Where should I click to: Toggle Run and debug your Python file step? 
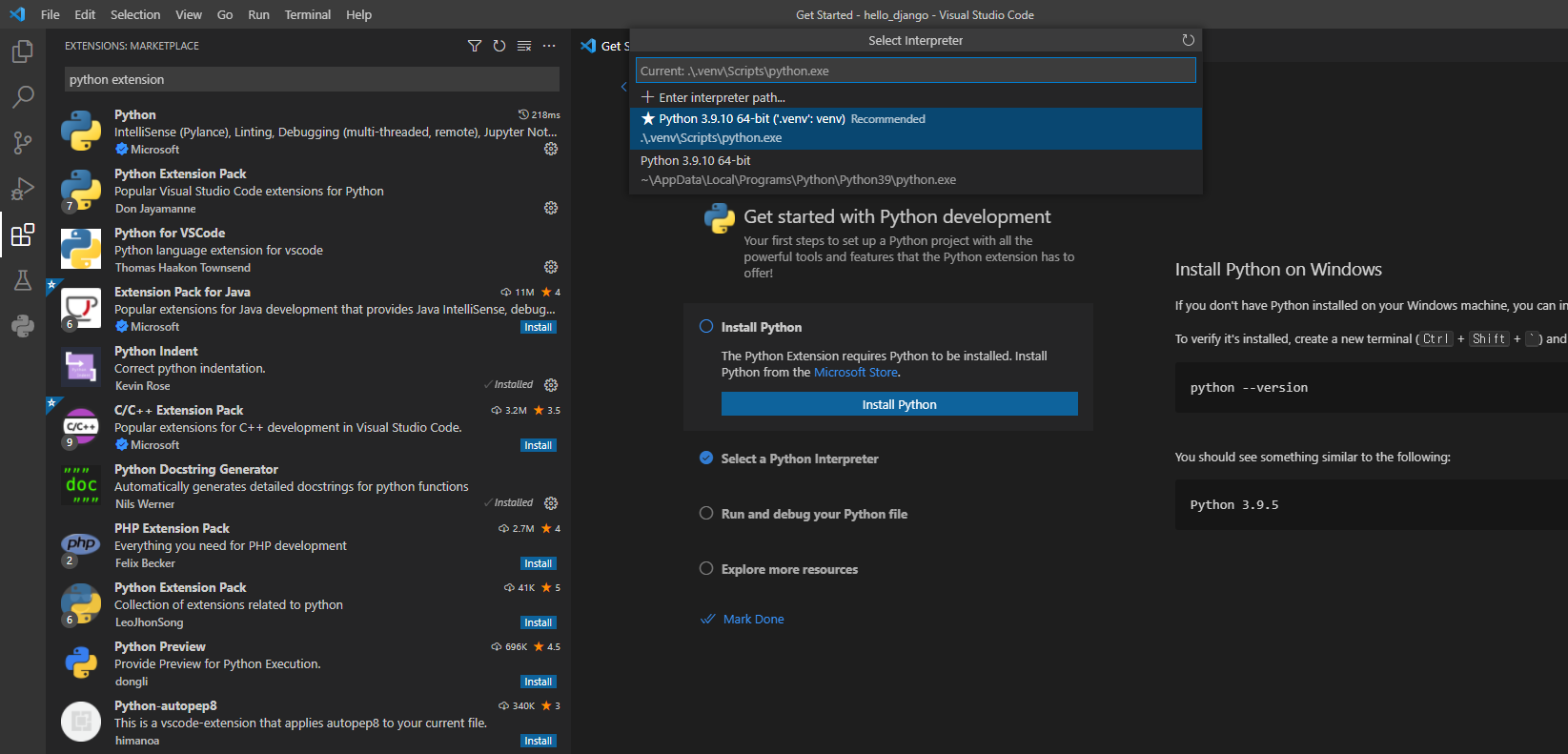(706, 513)
